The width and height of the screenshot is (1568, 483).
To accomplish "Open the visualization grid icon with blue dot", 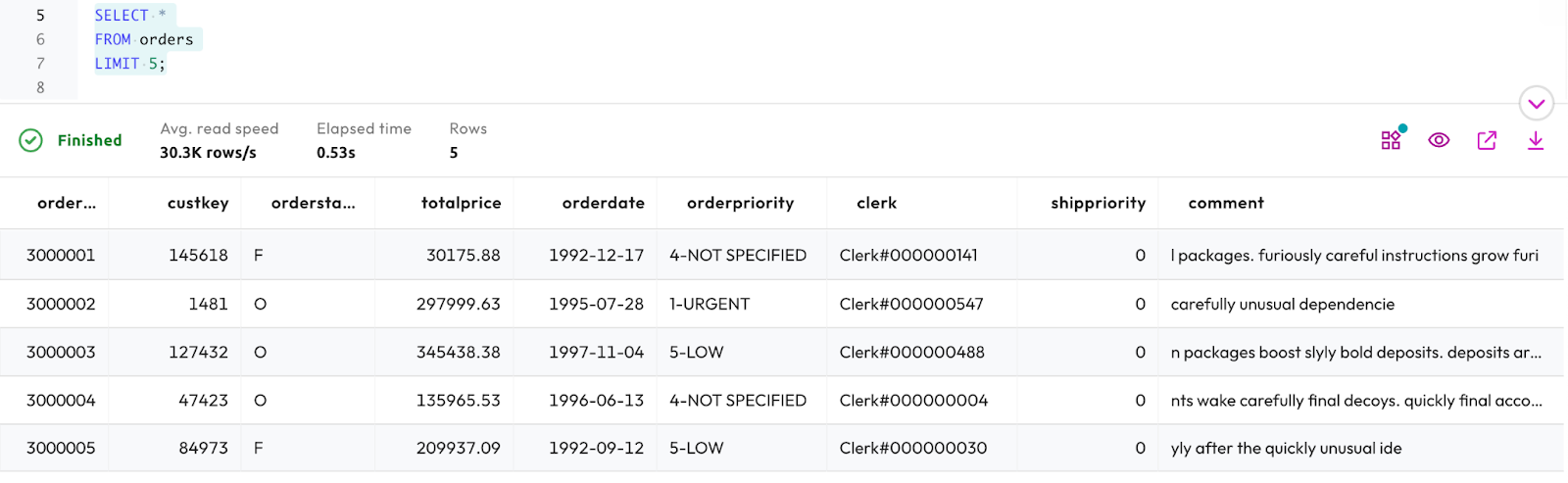I will click(1392, 140).
